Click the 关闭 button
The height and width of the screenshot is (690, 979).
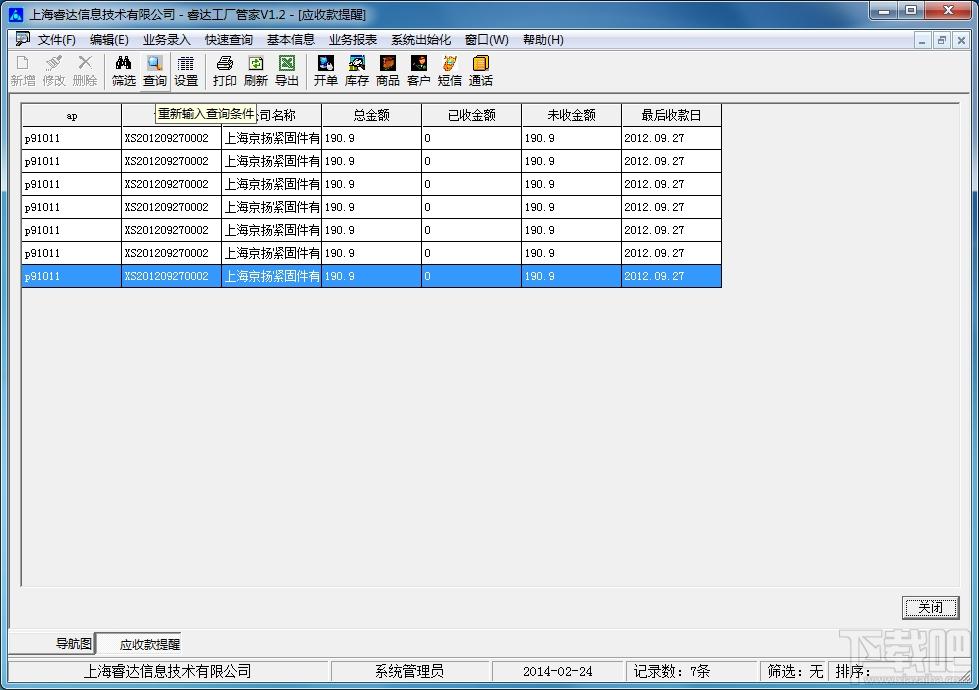point(930,607)
